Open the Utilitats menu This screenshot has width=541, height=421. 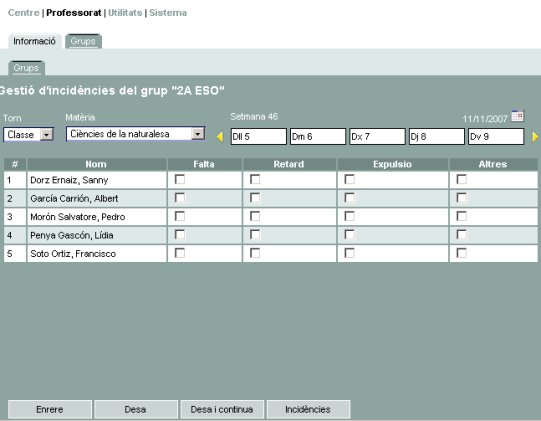pos(125,13)
